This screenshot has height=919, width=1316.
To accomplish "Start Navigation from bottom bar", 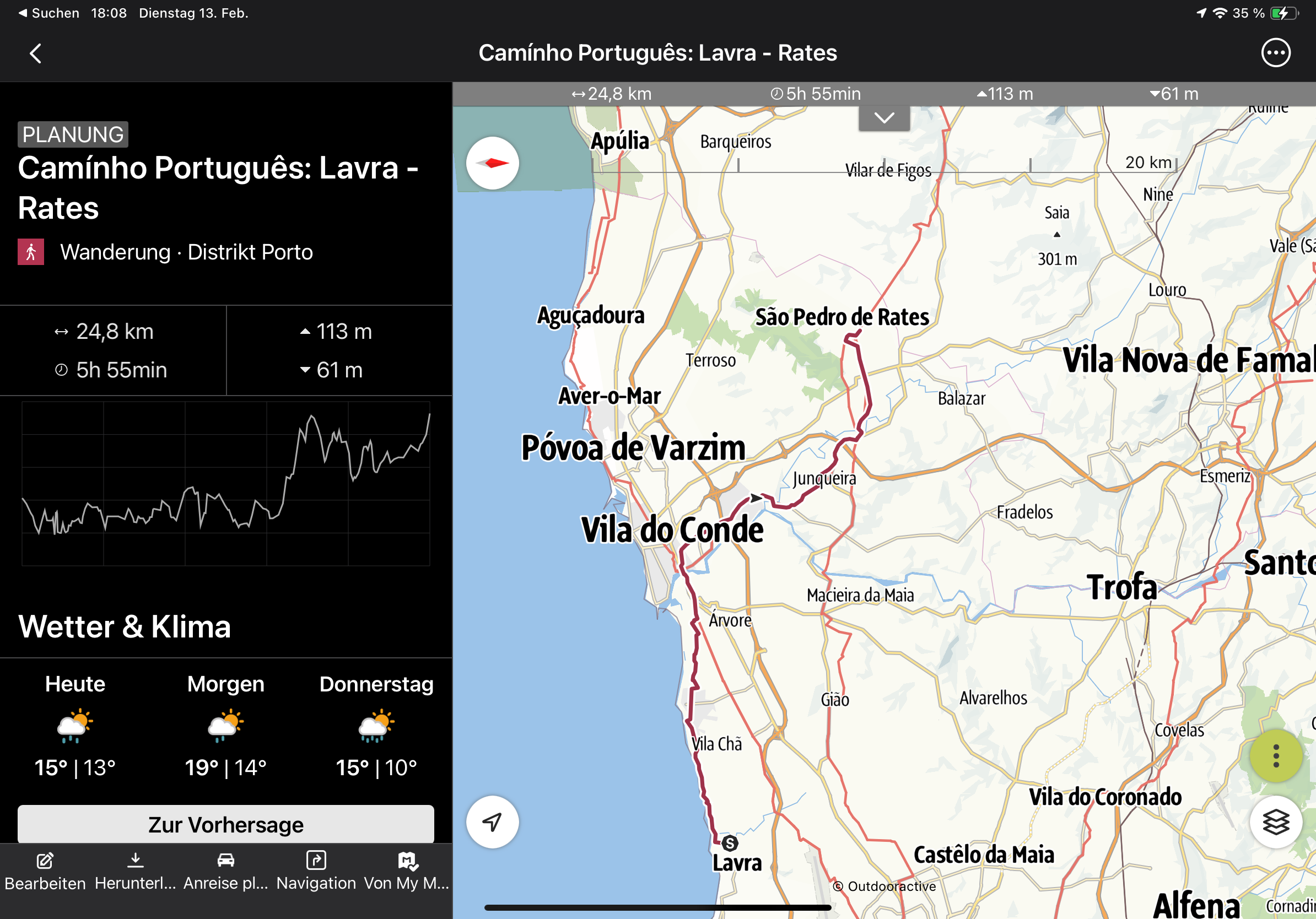I will coord(316,872).
